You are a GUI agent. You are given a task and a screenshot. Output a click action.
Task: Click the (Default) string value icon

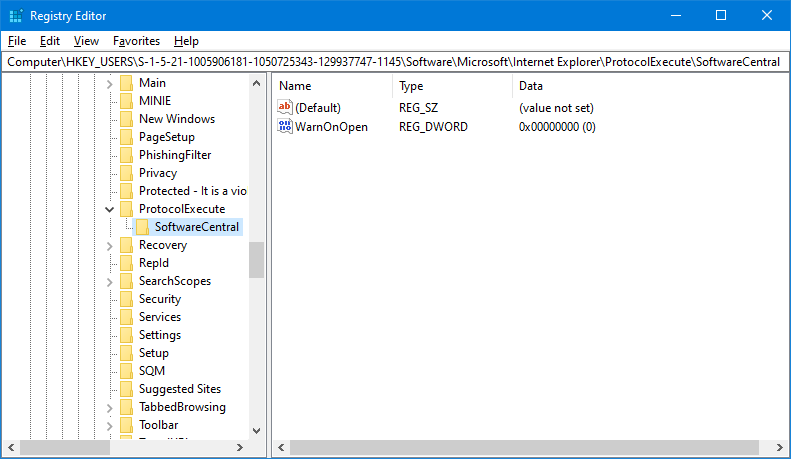[x=285, y=107]
